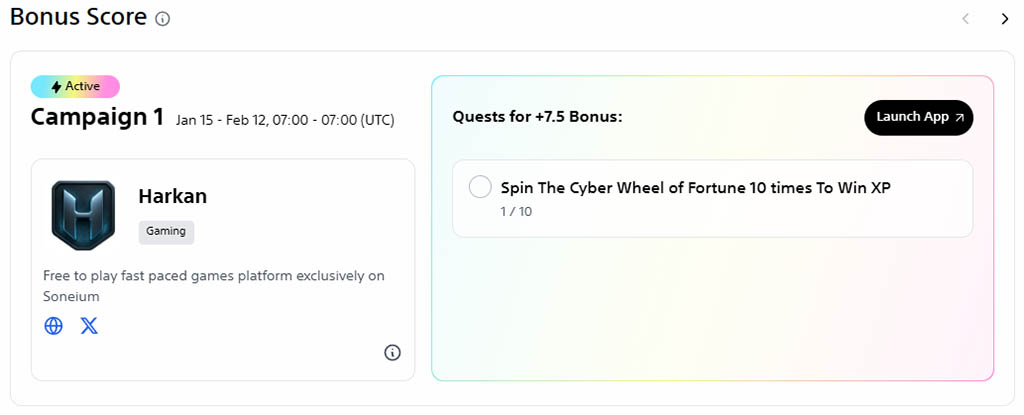Click the arrow icon inside Launch App
1024x415 pixels.
[x=960, y=117]
